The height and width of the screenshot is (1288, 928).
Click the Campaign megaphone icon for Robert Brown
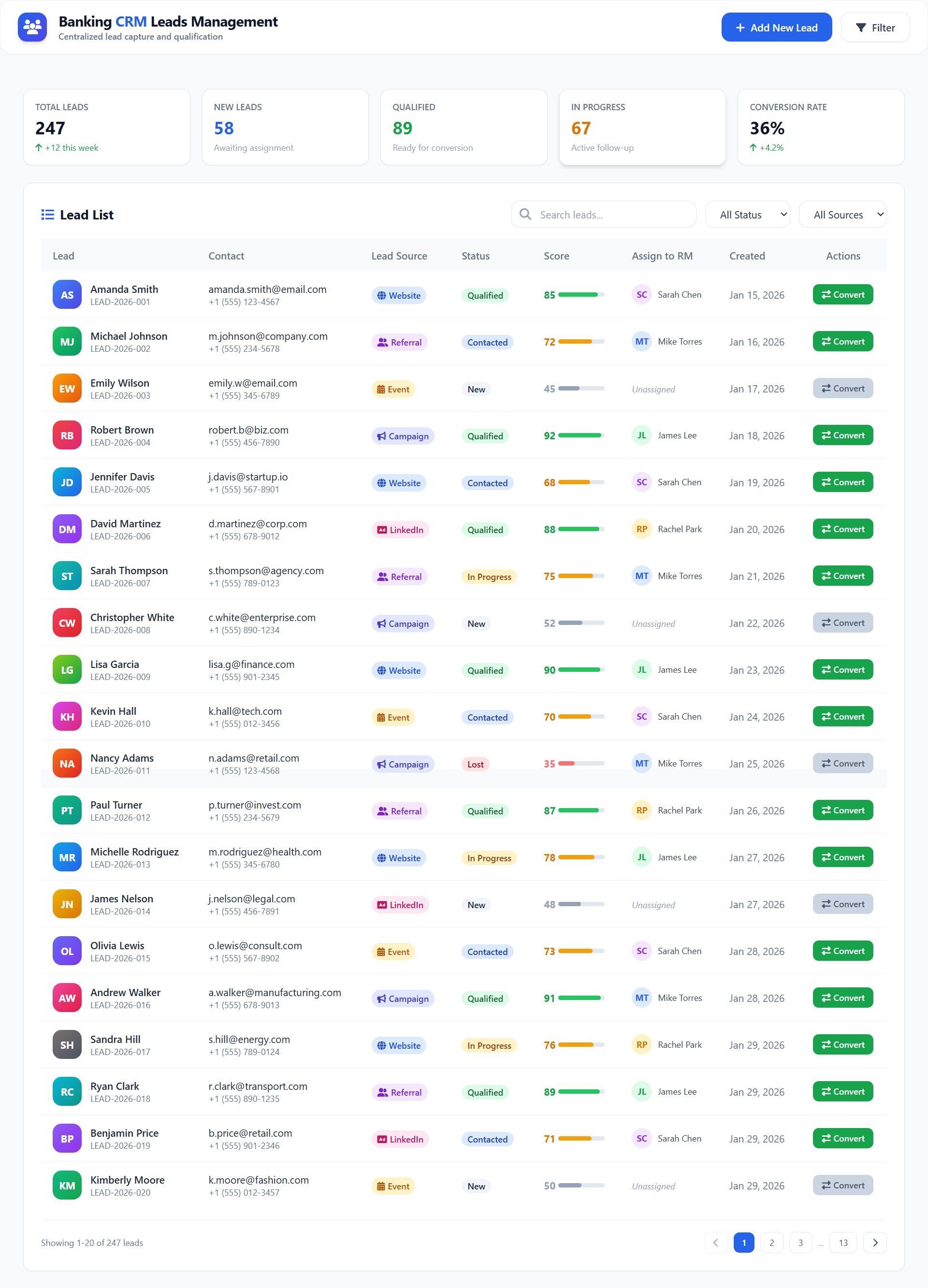[x=382, y=435]
